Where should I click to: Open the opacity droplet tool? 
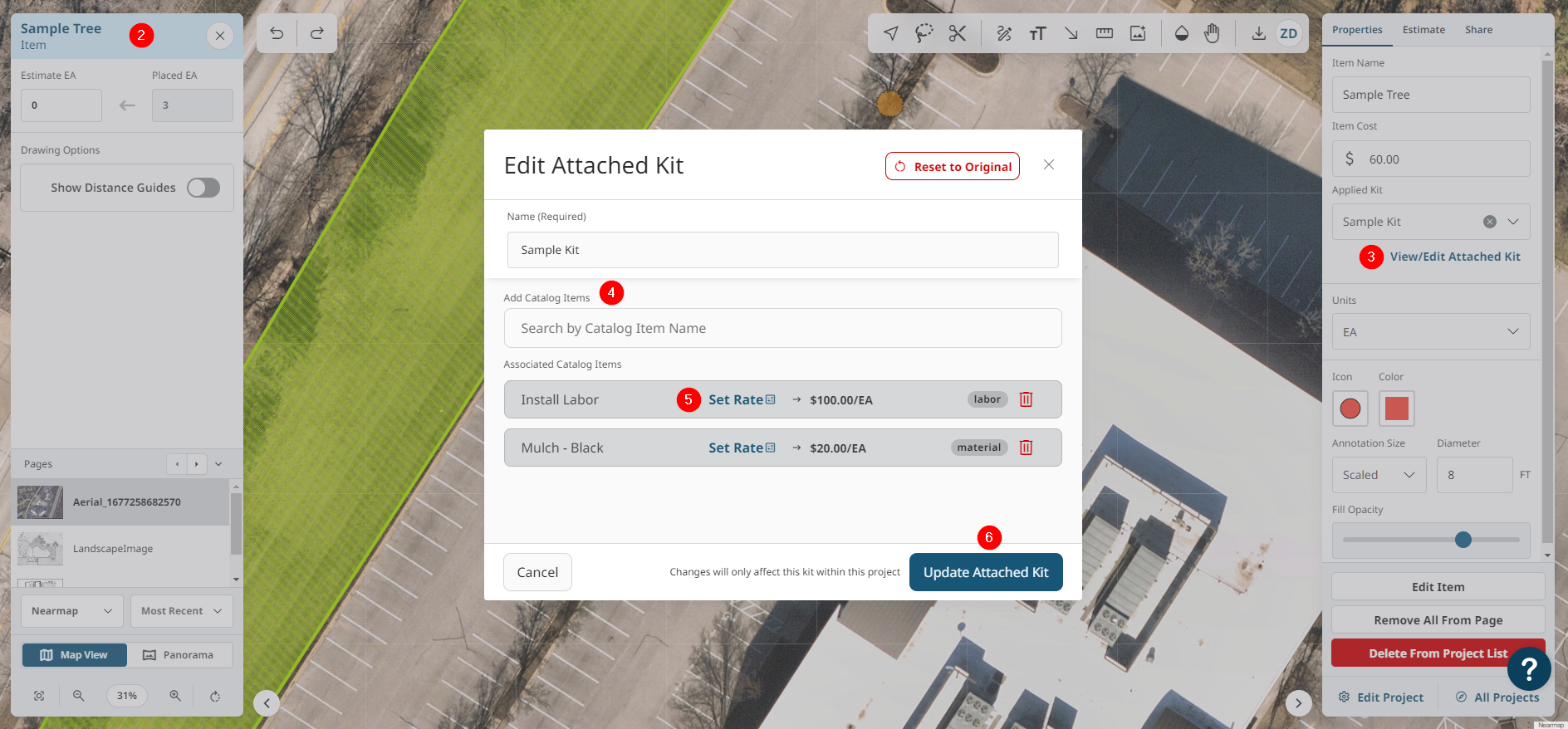pos(1182,33)
